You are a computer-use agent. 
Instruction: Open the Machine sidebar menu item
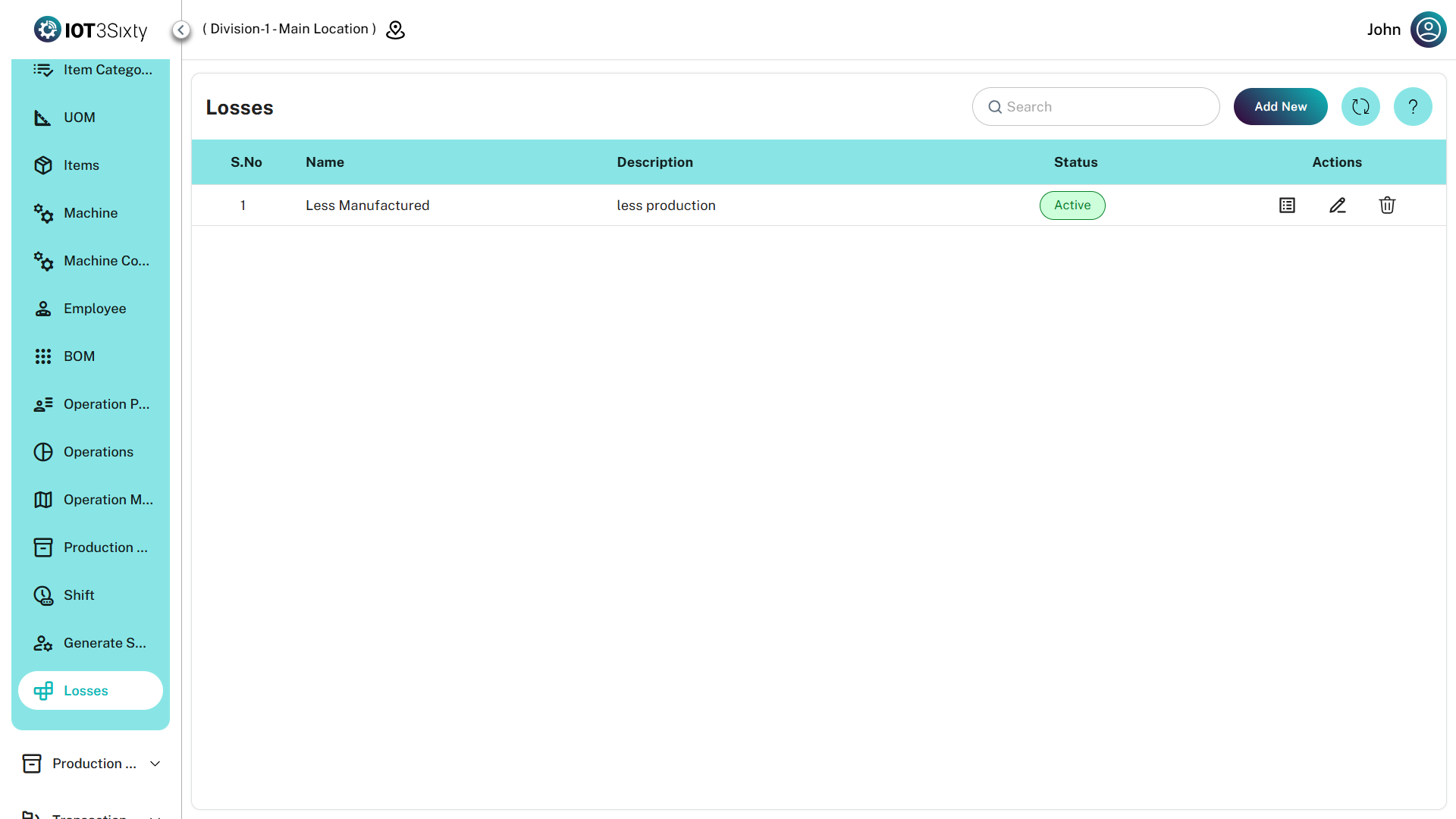[x=90, y=213]
